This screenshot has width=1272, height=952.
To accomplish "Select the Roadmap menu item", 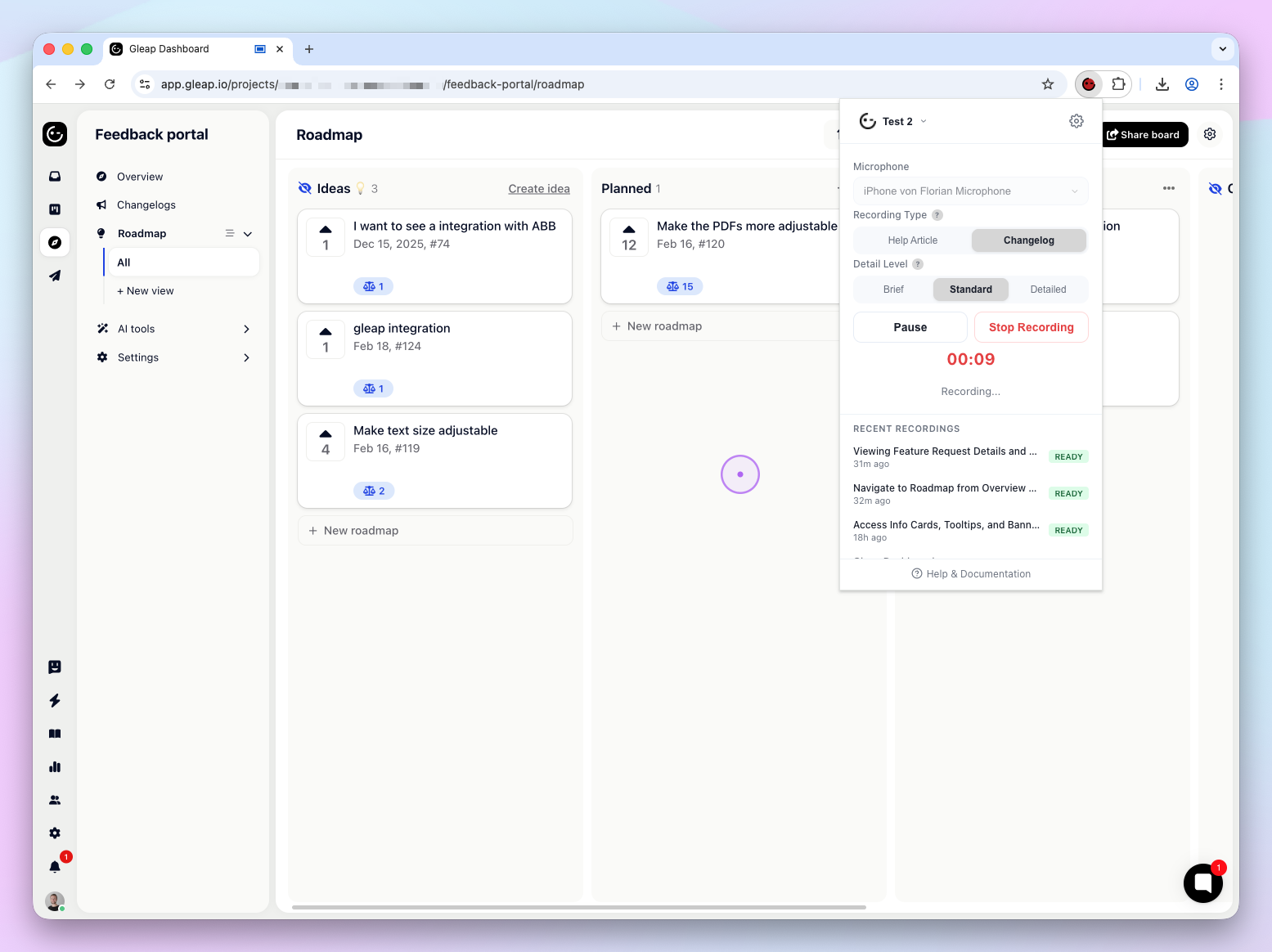I will pyautogui.click(x=142, y=234).
